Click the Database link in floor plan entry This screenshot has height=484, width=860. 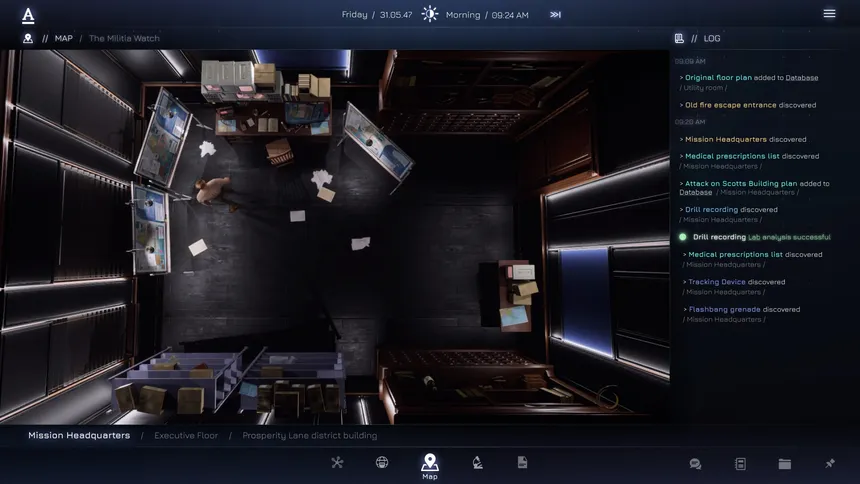coord(802,78)
